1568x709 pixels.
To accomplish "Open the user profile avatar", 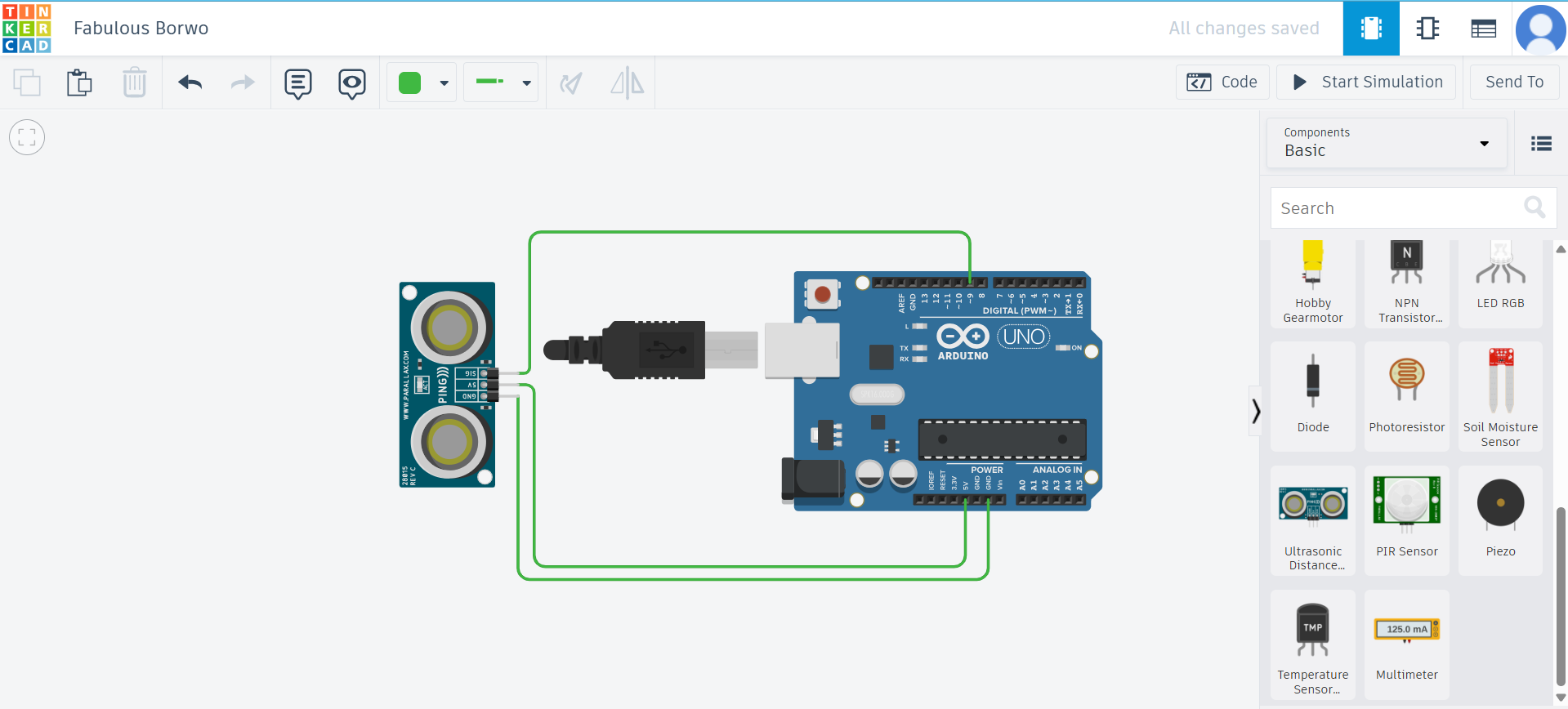I will pos(1540,29).
